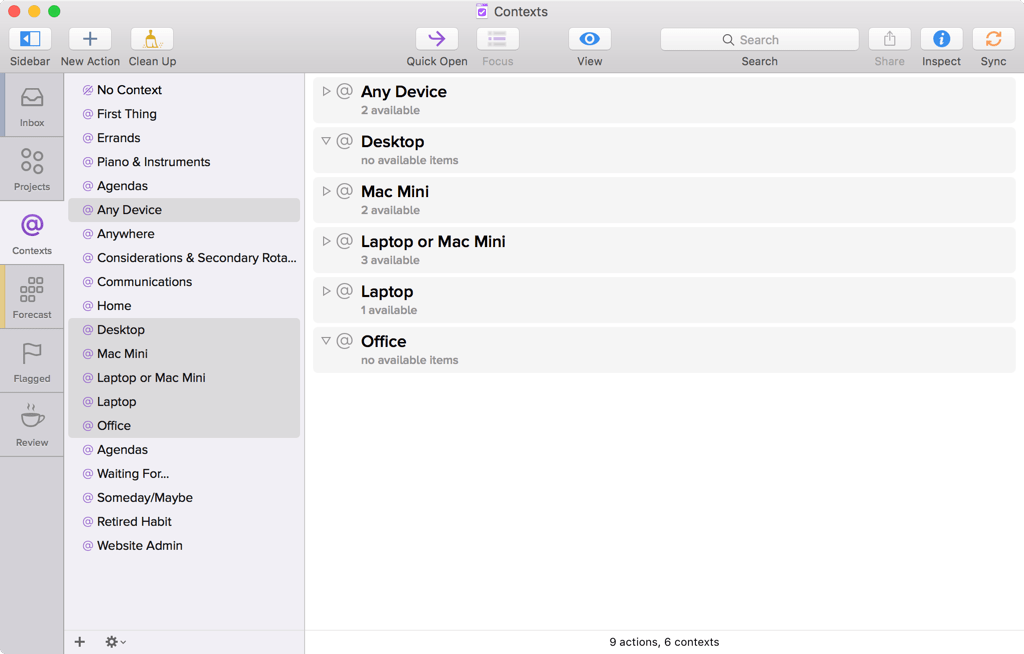Click the Sync toolbar icon

[993, 39]
